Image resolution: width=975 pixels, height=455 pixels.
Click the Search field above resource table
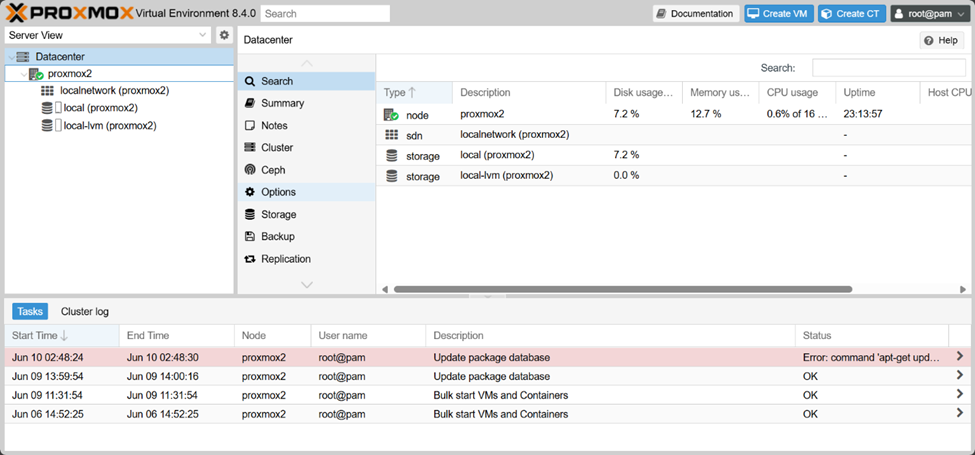(889, 68)
